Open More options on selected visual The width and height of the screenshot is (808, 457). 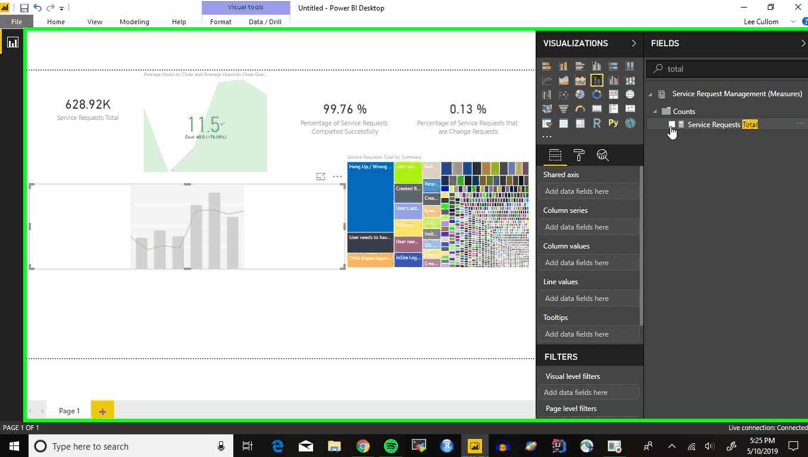point(338,176)
